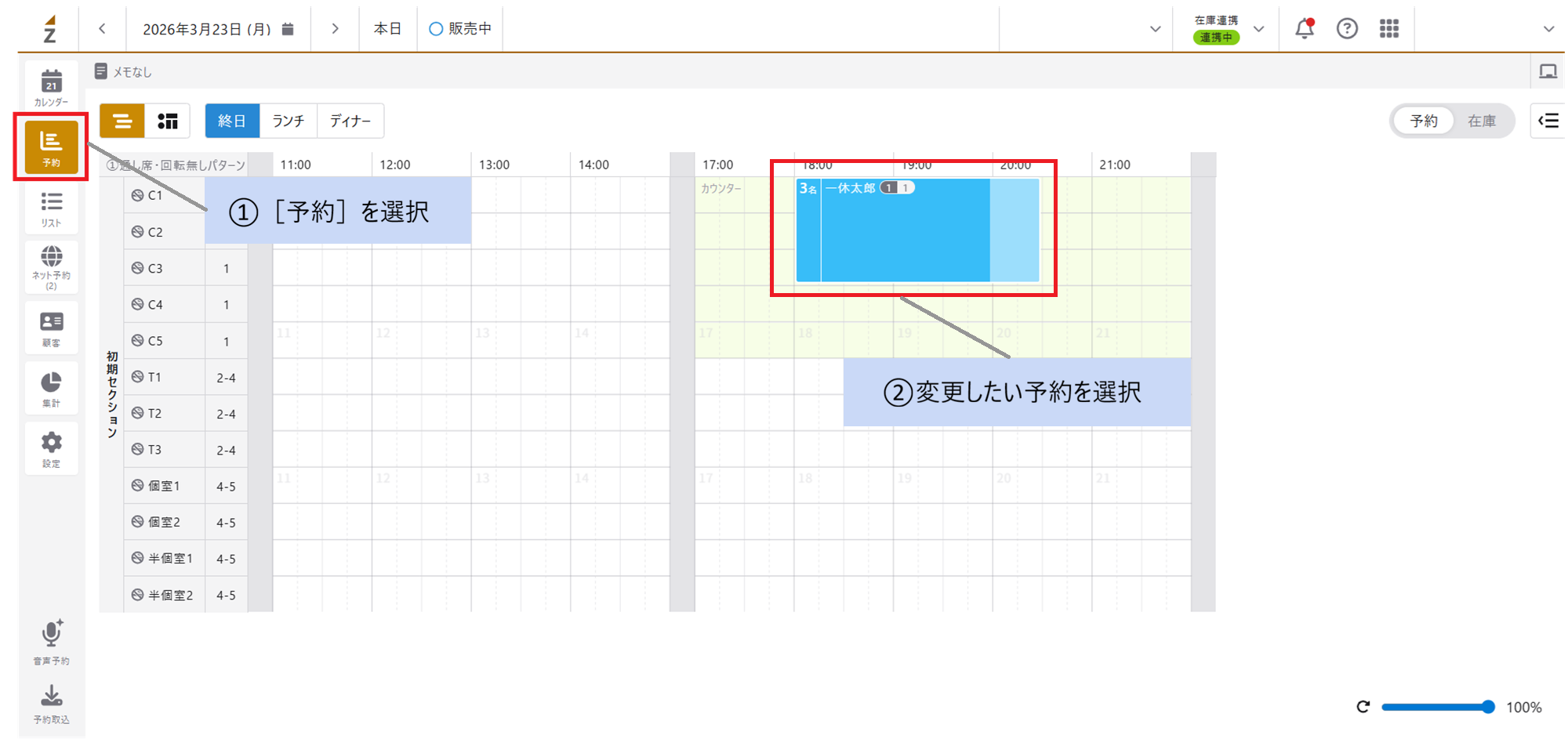Click the カウンター area label

coord(720,189)
